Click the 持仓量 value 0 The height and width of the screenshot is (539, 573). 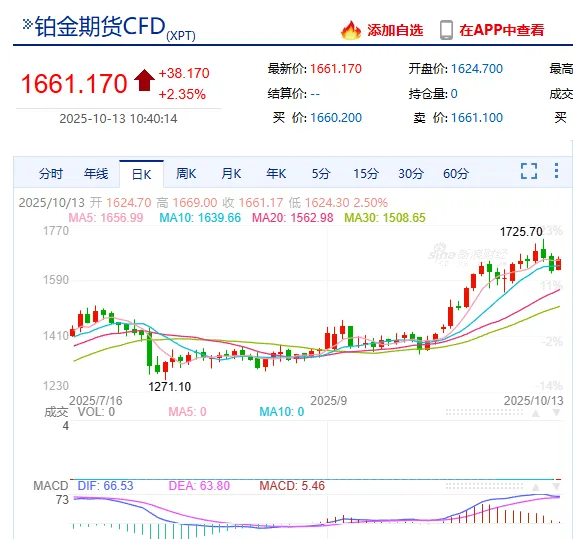coord(454,94)
